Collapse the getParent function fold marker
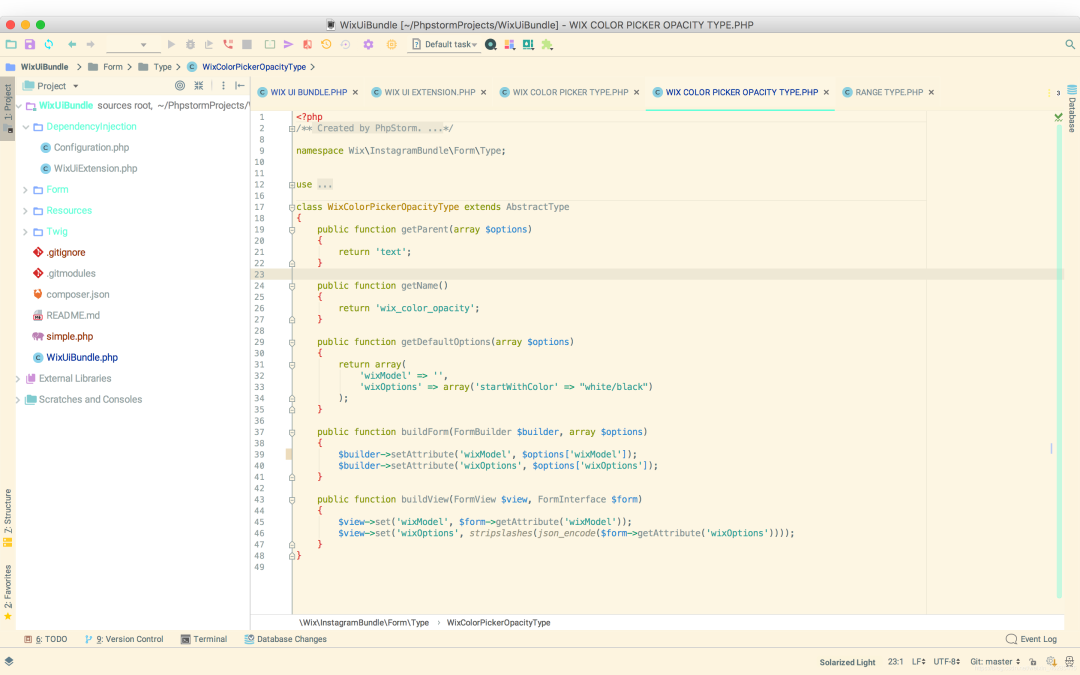Viewport: 1080px width, 675px height. [x=292, y=229]
